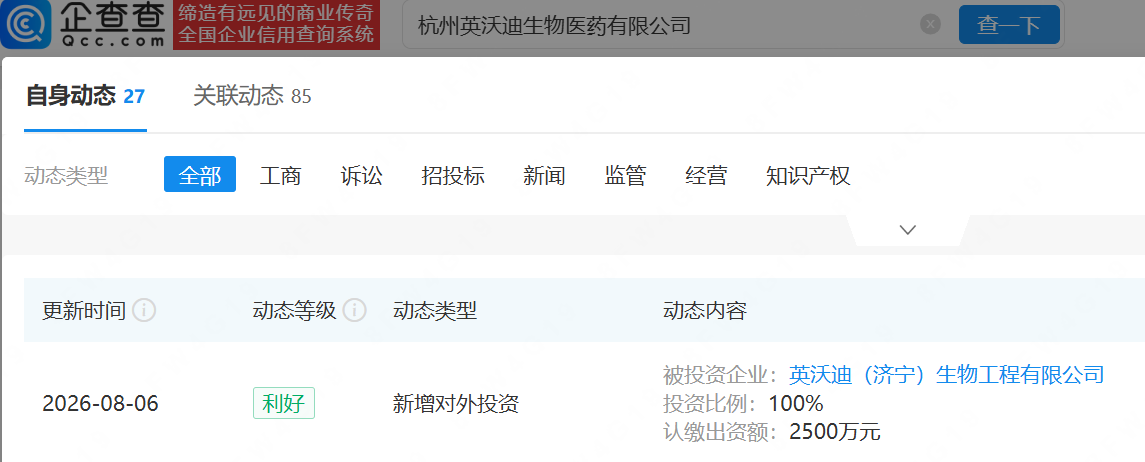Filter updates by 工商
Image resolution: width=1145 pixels, height=462 pixels.
(x=280, y=176)
